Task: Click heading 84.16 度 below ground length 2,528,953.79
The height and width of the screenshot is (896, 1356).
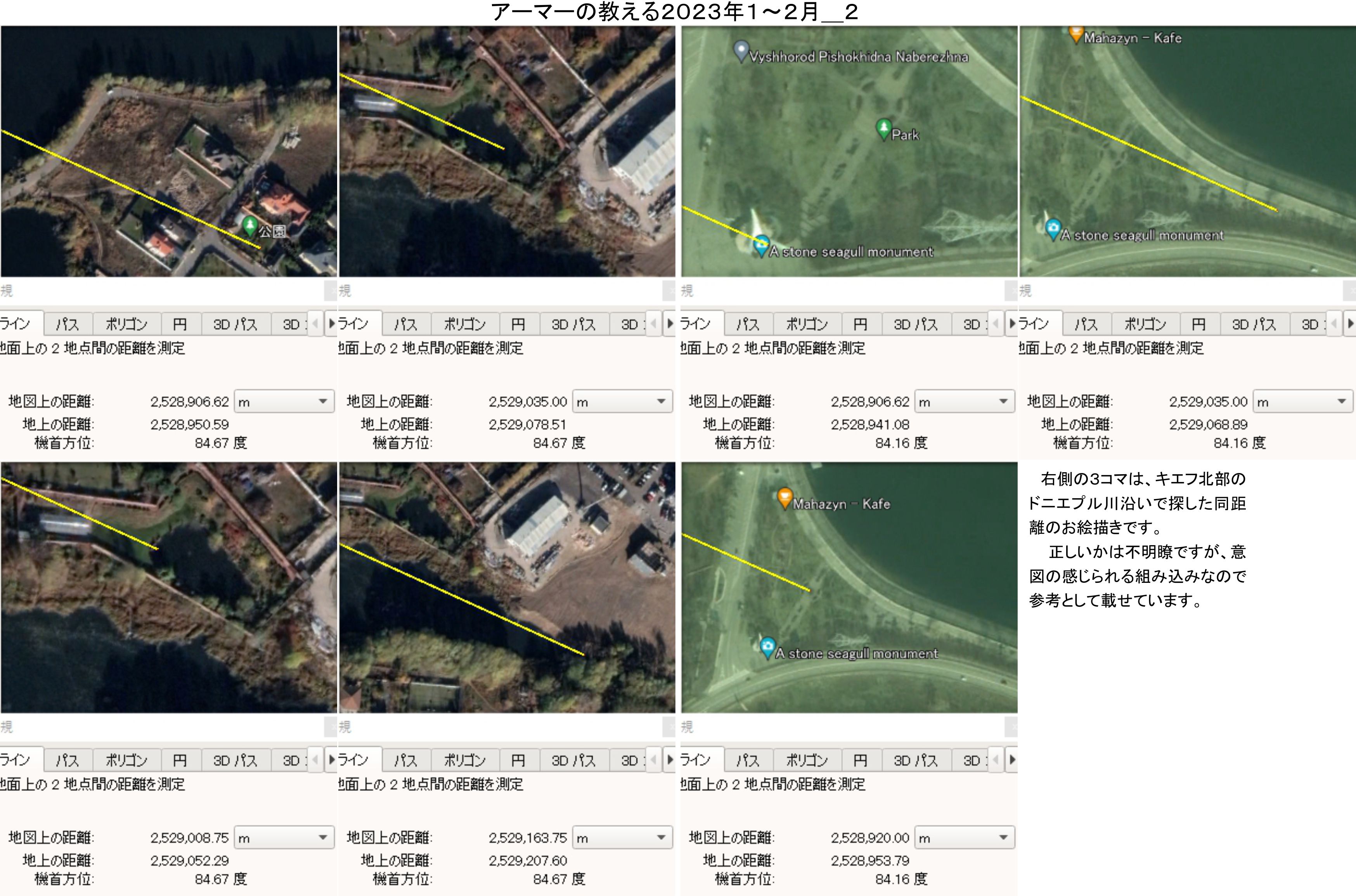Action: [x=901, y=879]
